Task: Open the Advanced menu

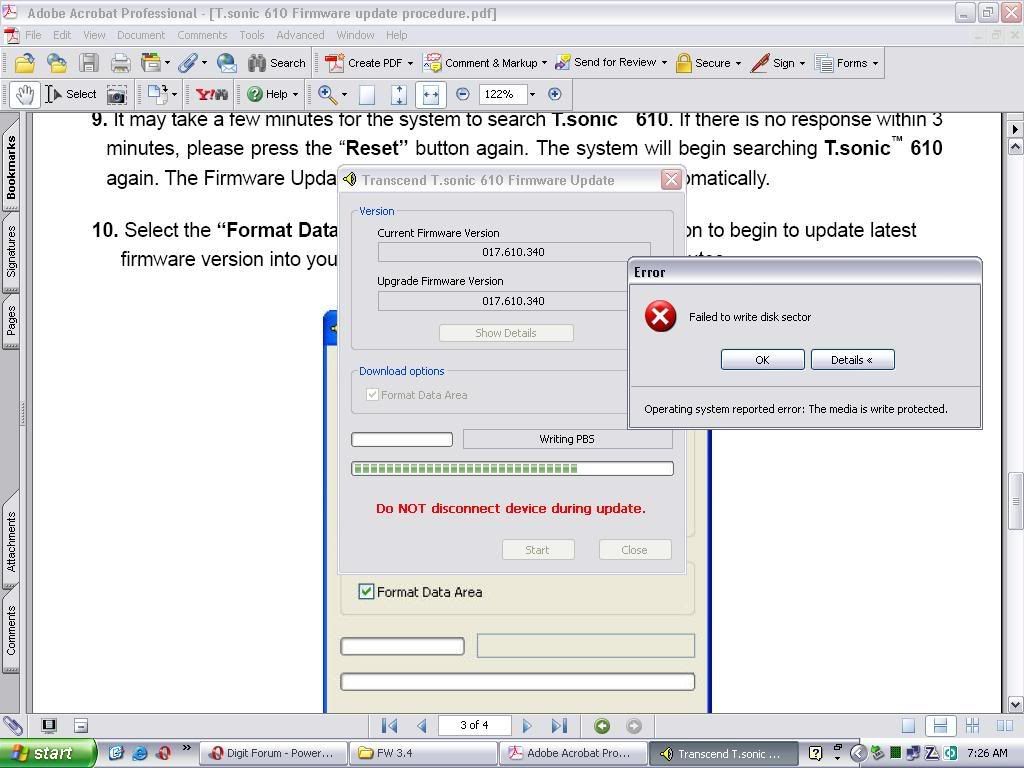Action: click(x=300, y=35)
